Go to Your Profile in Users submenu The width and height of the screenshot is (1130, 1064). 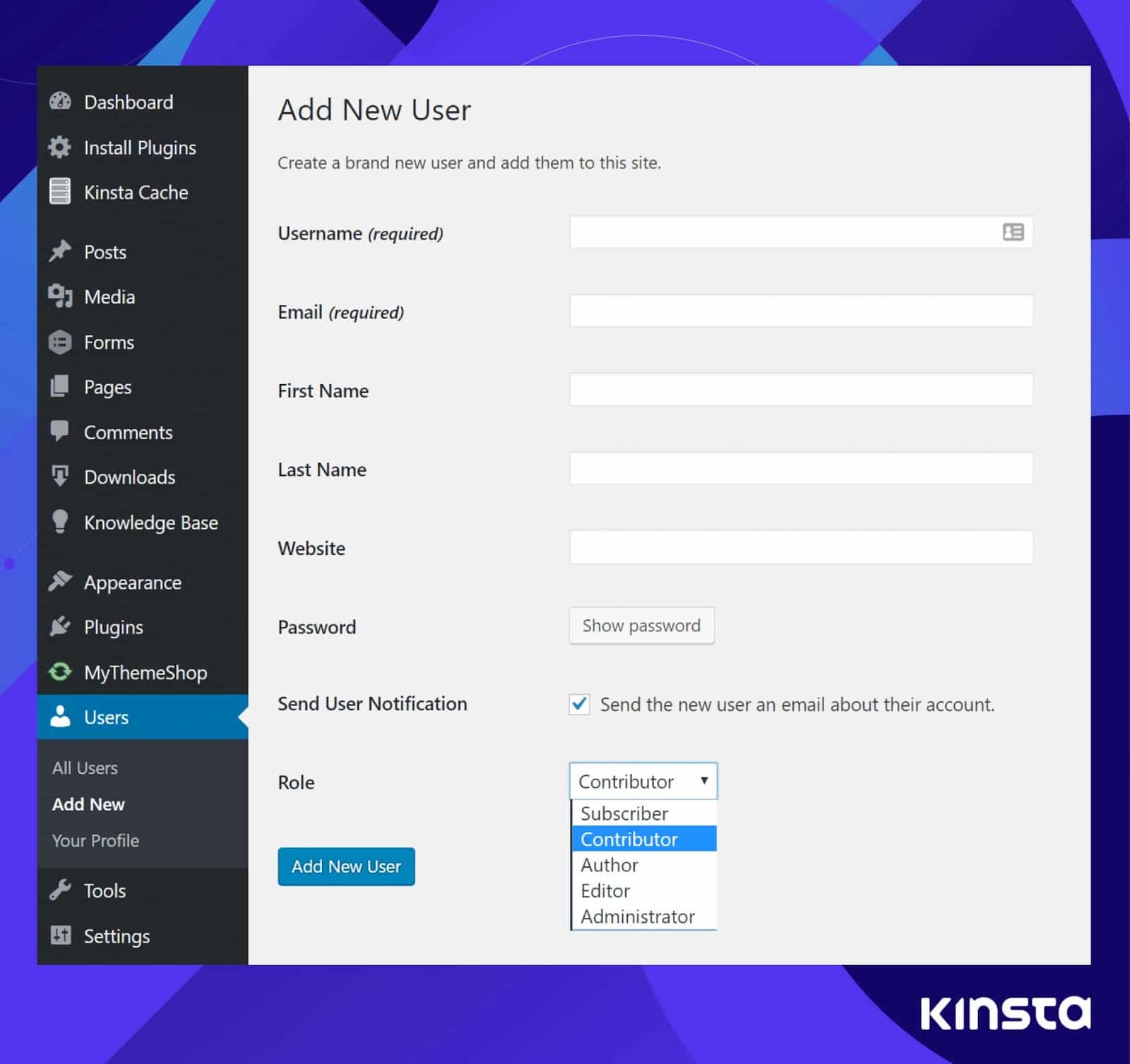point(95,841)
